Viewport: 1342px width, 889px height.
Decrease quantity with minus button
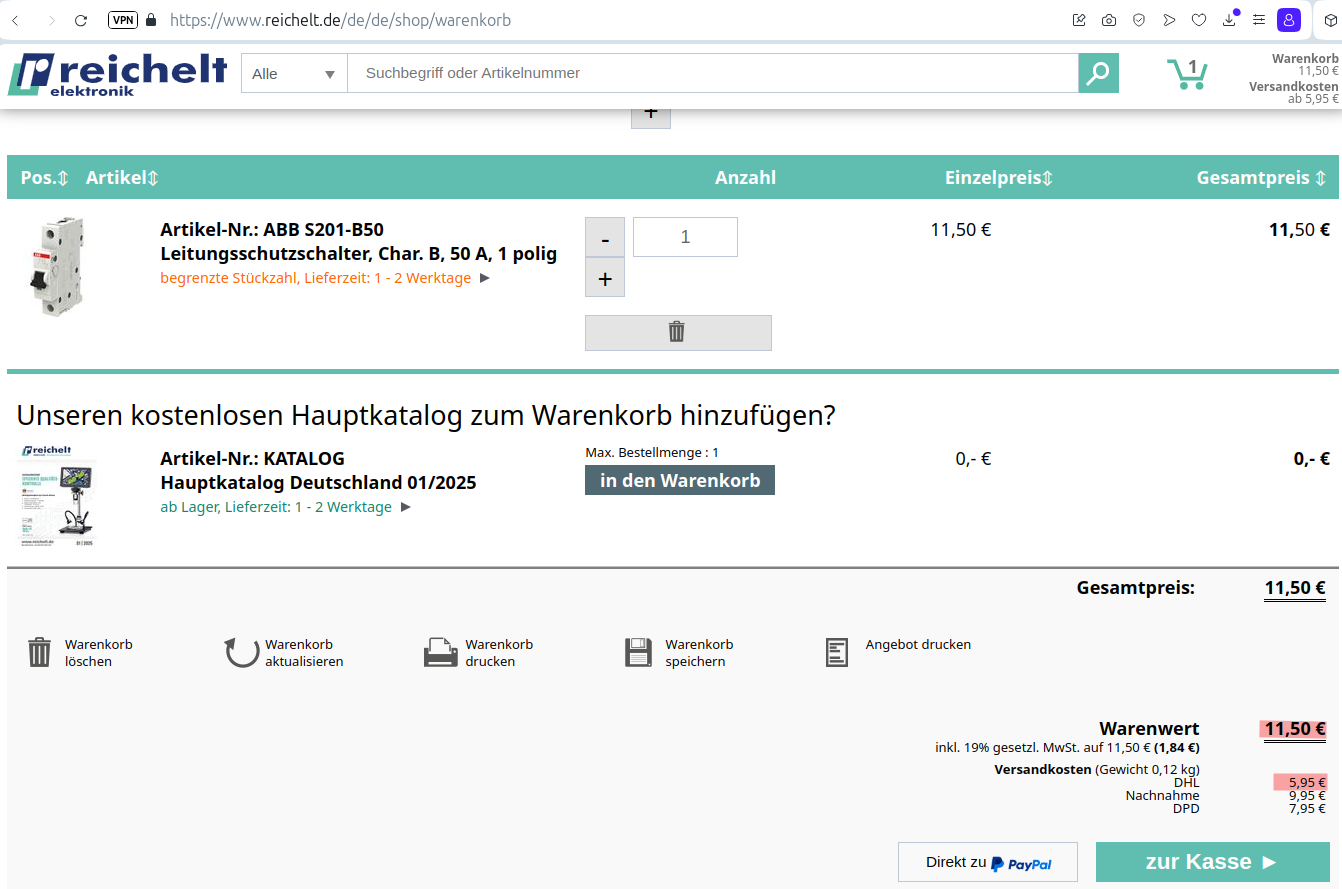click(604, 238)
